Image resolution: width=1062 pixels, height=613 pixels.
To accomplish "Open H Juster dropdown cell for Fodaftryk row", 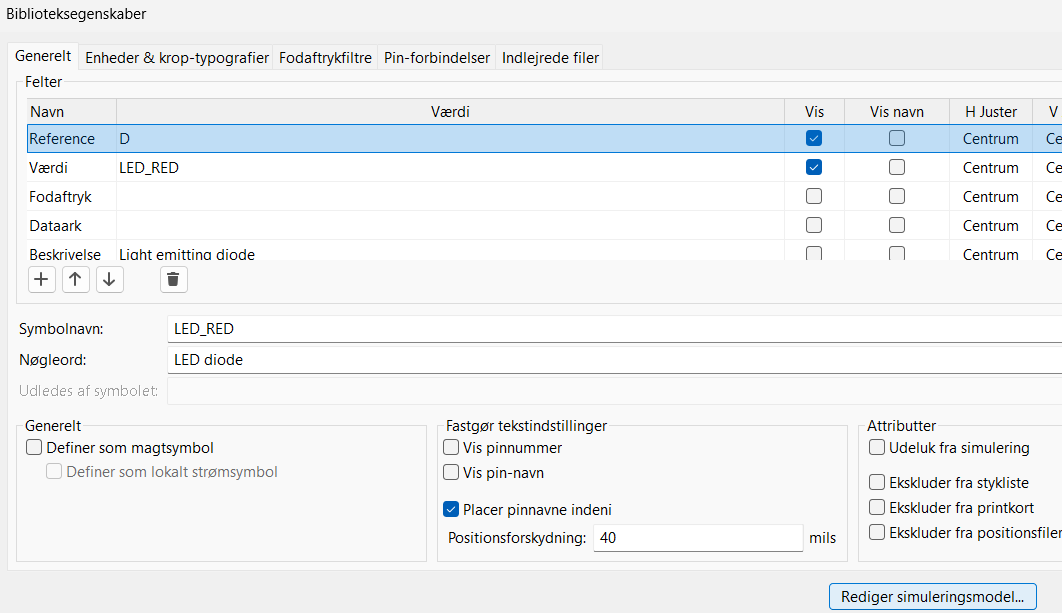I will (990, 196).
